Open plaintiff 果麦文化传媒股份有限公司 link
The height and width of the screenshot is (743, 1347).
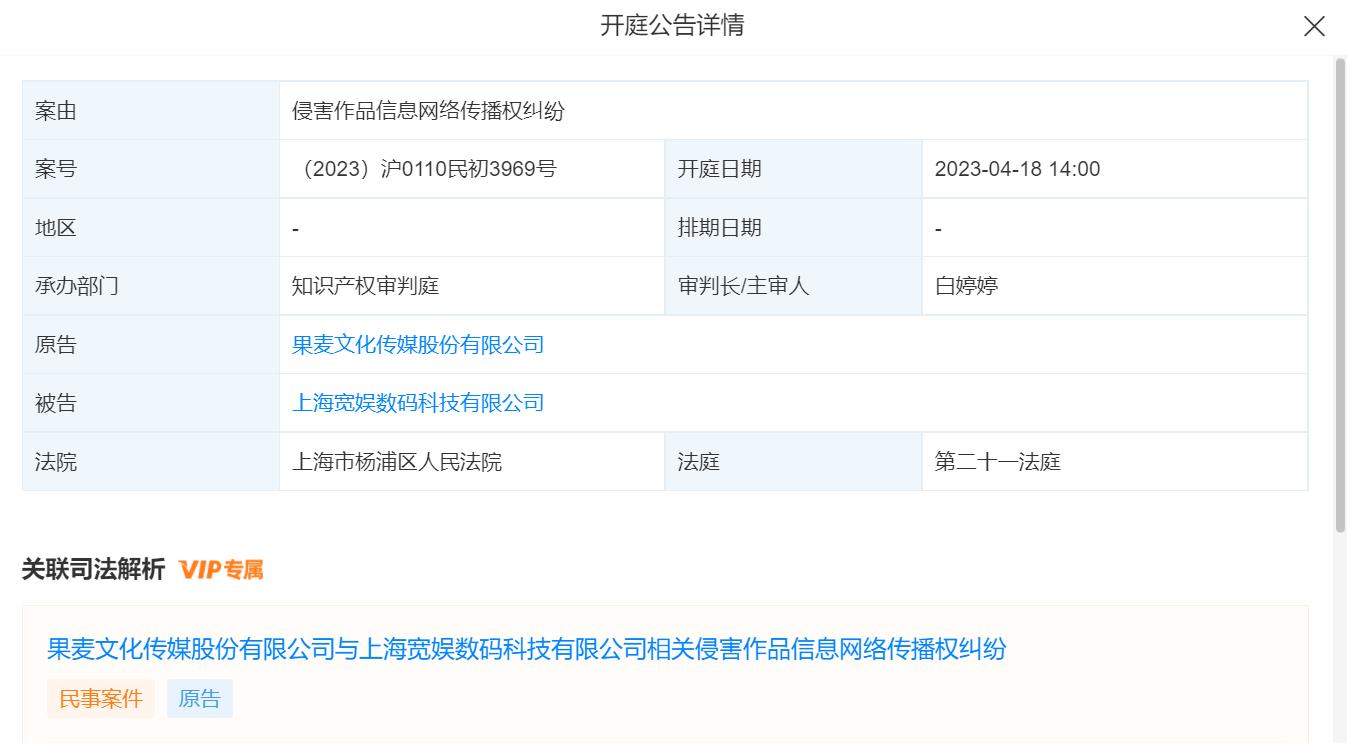pyautogui.click(x=418, y=345)
